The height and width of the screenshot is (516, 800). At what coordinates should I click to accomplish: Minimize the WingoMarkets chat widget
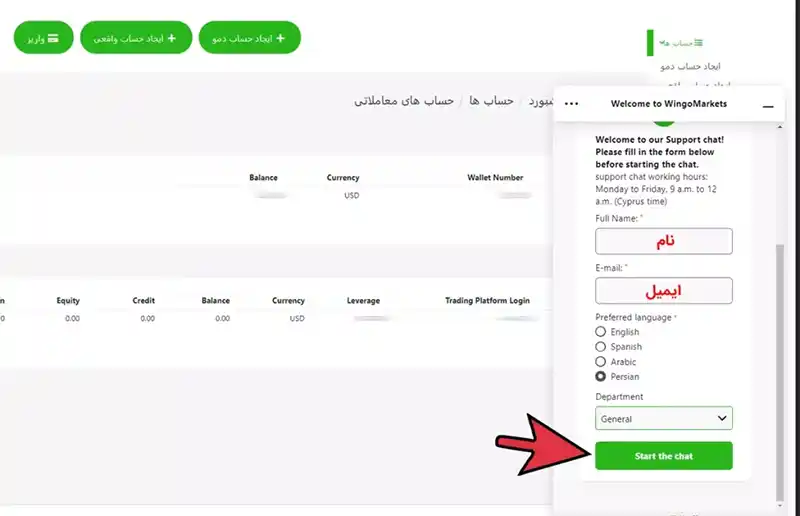767,106
